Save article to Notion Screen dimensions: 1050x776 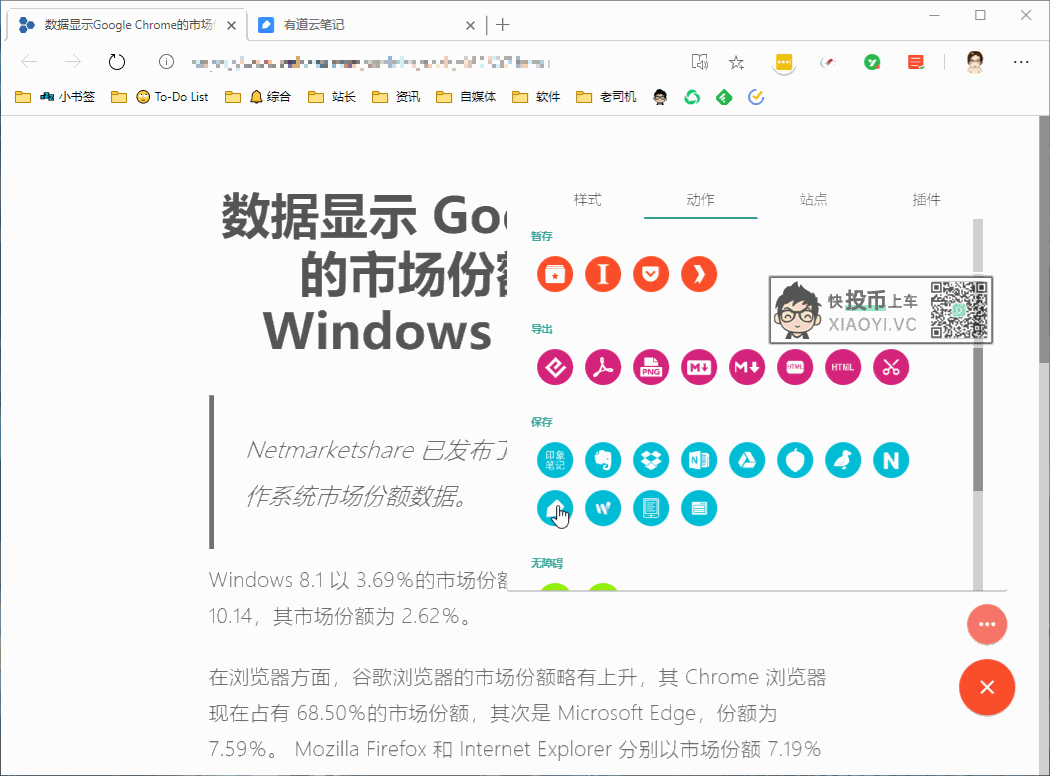pos(891,461)
